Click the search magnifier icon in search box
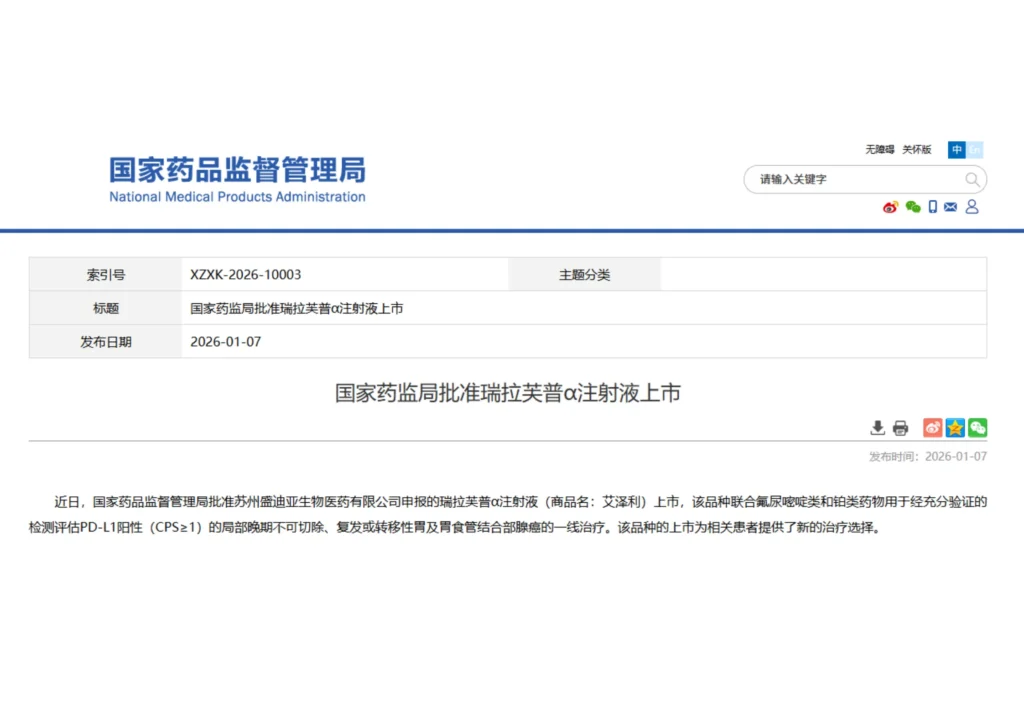1024x724 pixels. (972, 180)
